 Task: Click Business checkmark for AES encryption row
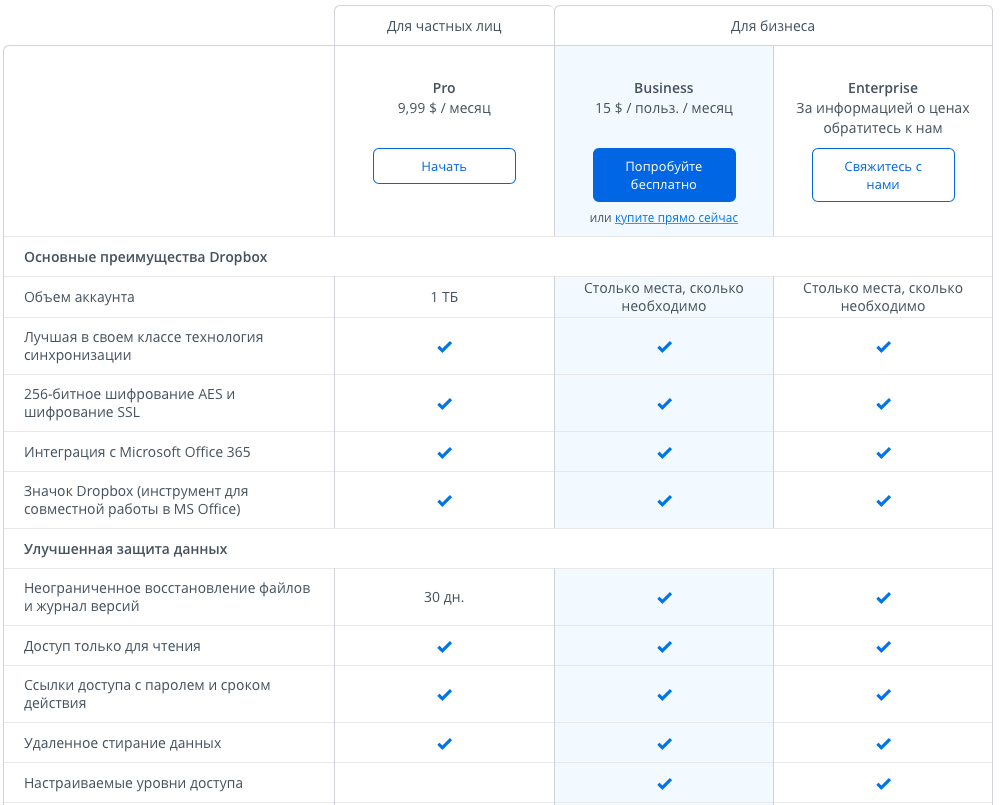(x=664, y=404)
